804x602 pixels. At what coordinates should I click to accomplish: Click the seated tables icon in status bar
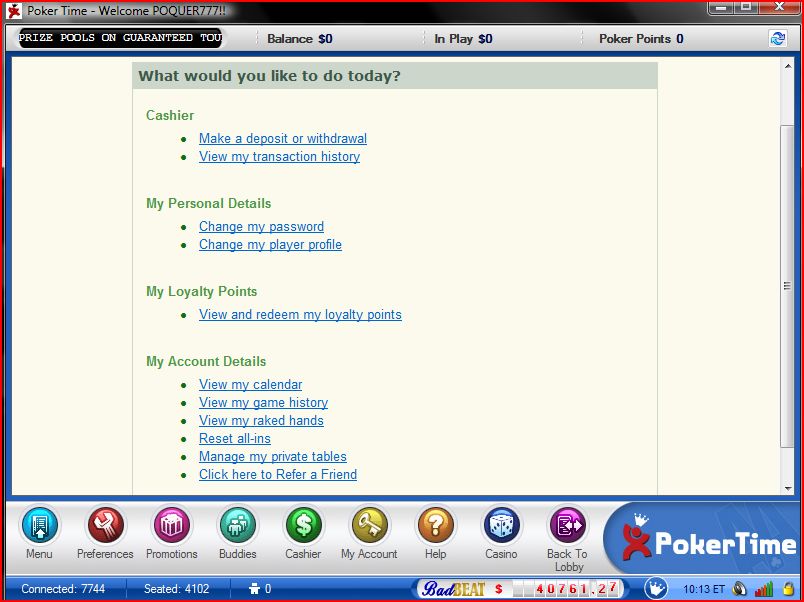(x=254, y=589)
